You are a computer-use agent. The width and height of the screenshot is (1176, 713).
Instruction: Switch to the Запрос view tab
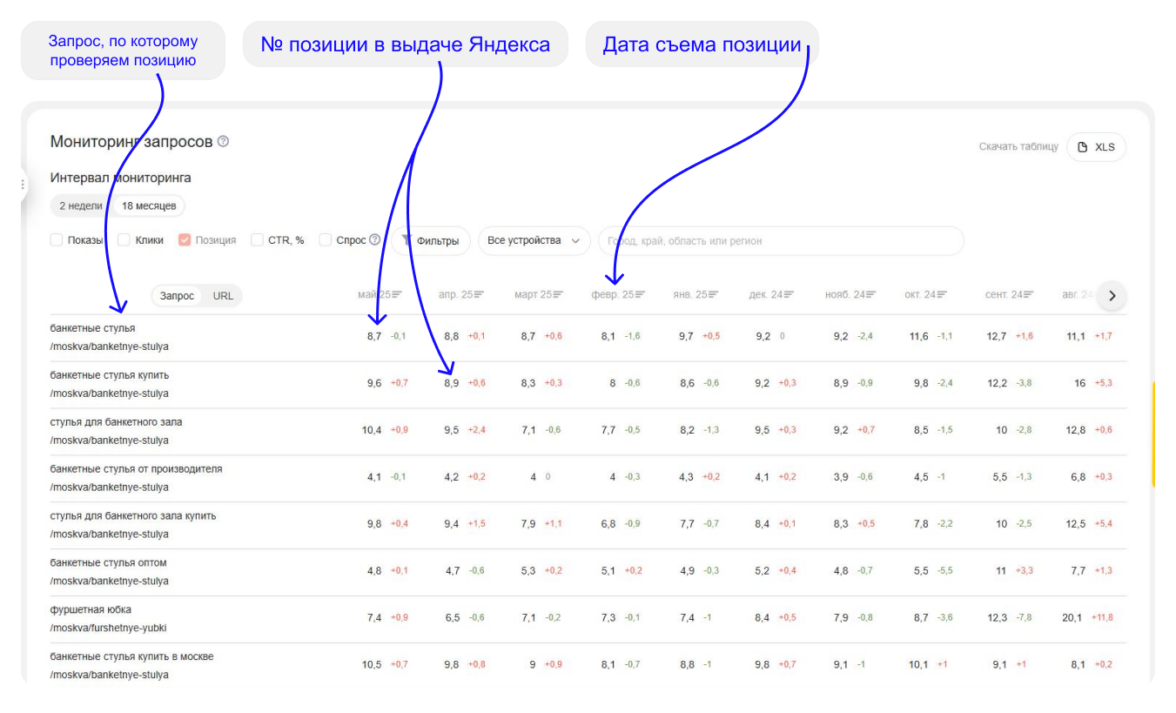[177, 295]
